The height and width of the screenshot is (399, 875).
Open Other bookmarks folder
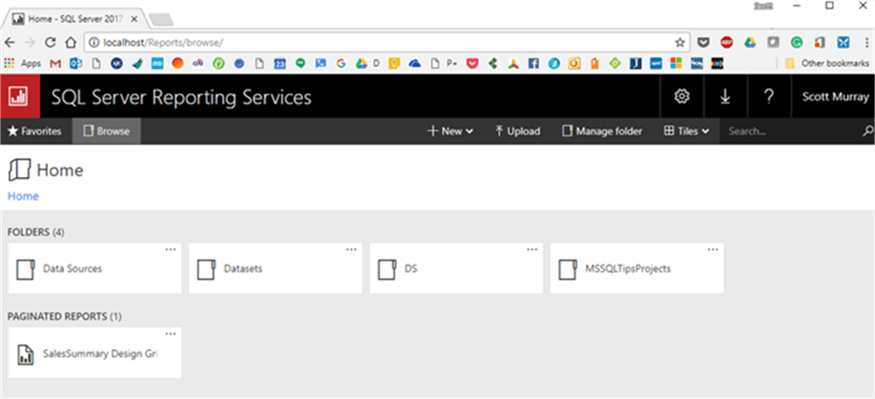(827, 64)
